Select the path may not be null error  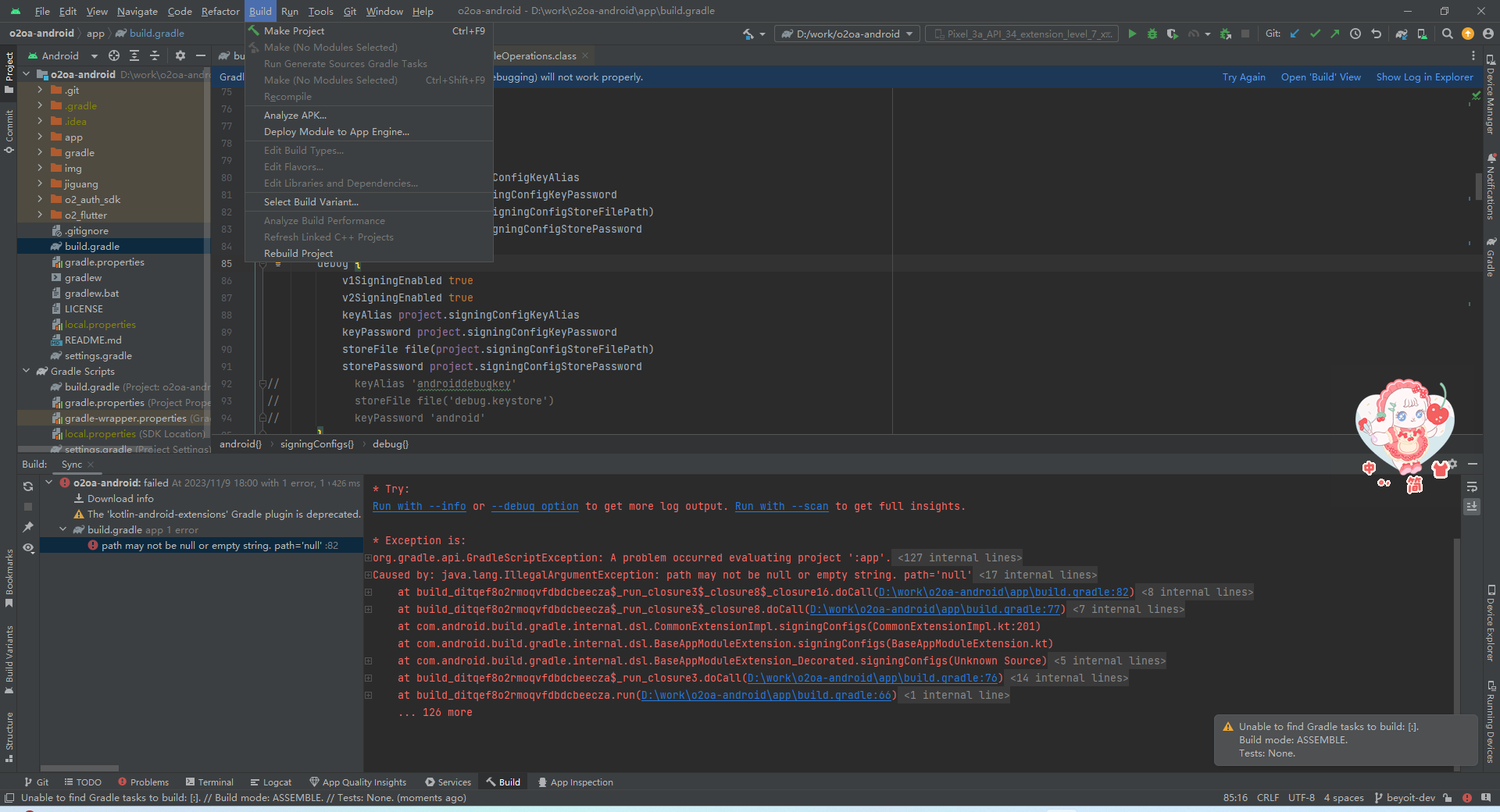coord(211,545)
